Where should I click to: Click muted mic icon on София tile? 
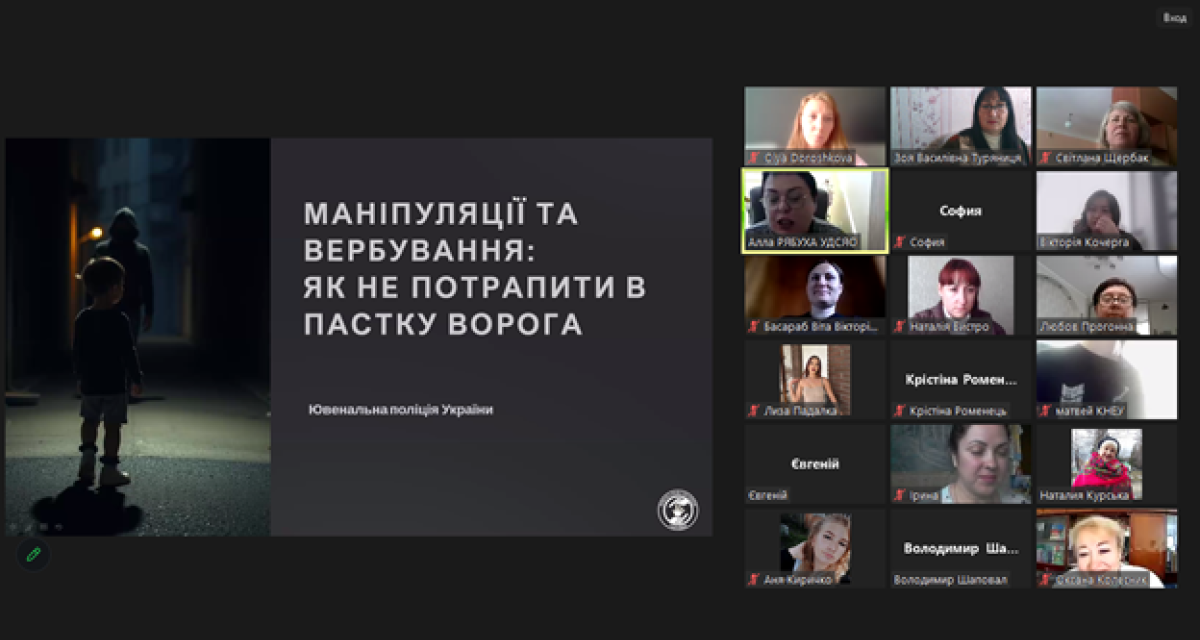(900, 242)
